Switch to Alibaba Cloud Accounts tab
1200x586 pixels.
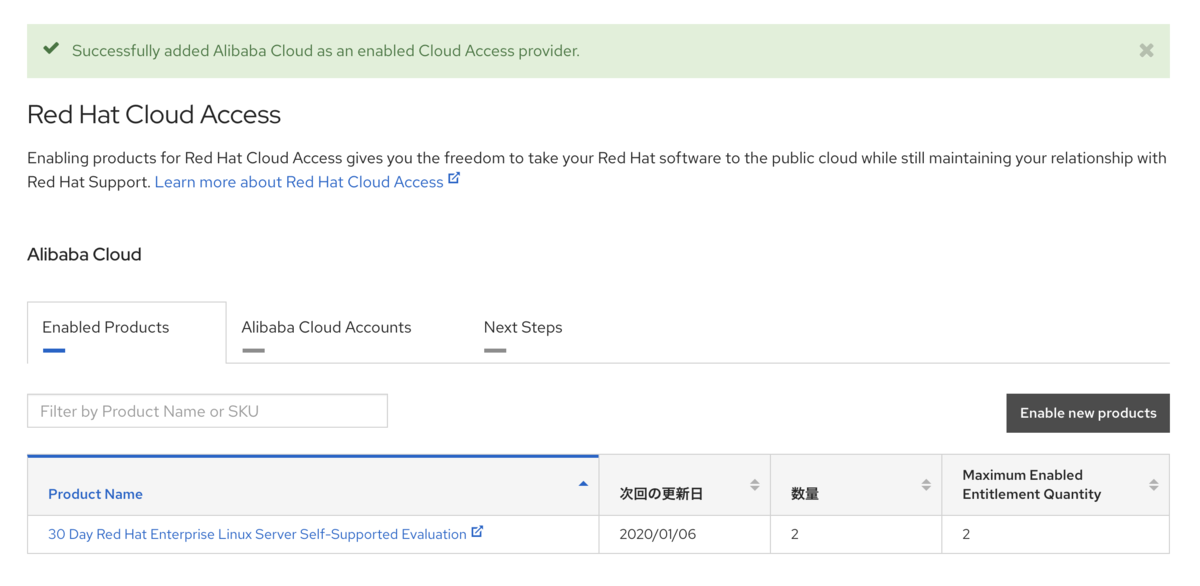pyautogui.click(x=326, y=327)
